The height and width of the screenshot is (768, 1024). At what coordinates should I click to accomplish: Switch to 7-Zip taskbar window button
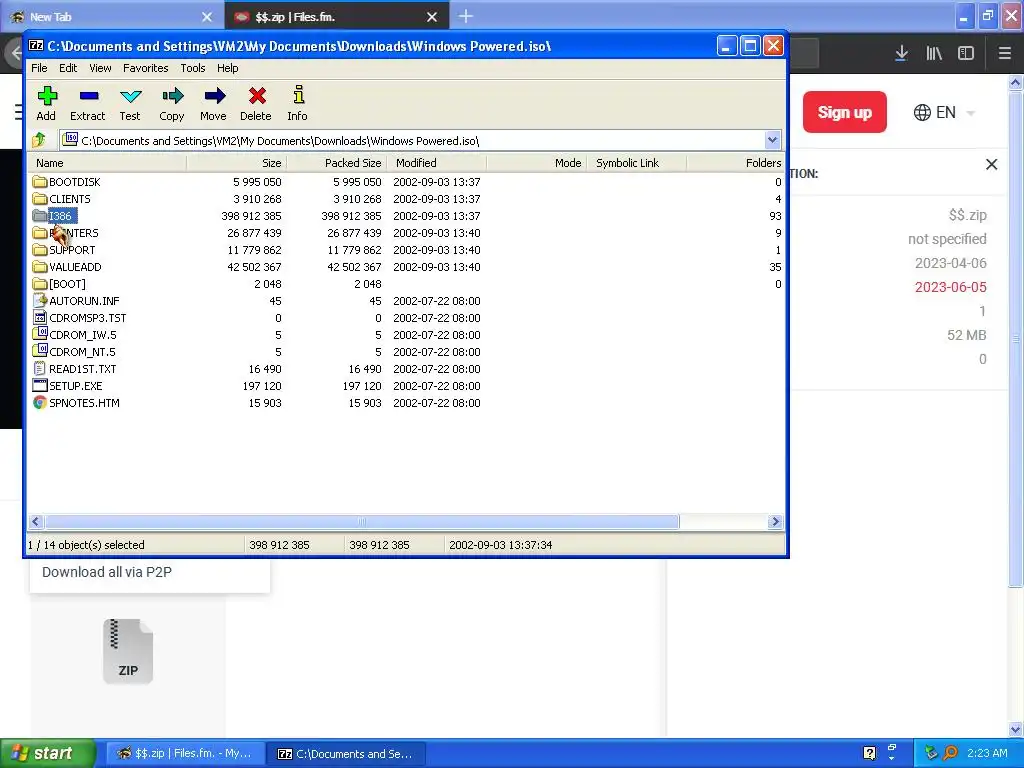point(346,753)
